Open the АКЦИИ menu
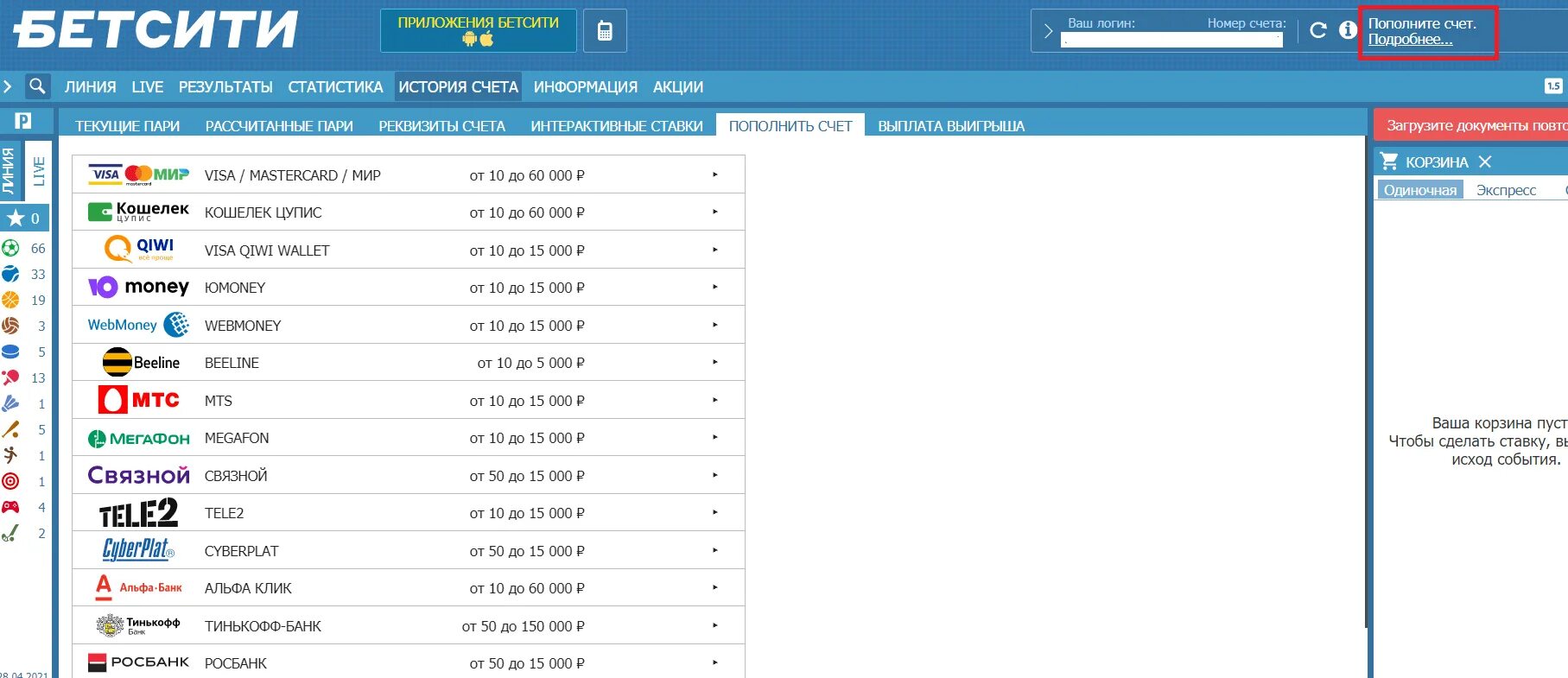The height and width of the screenshot is (678, 1568). pyautogui.click(x=678, y=86)
